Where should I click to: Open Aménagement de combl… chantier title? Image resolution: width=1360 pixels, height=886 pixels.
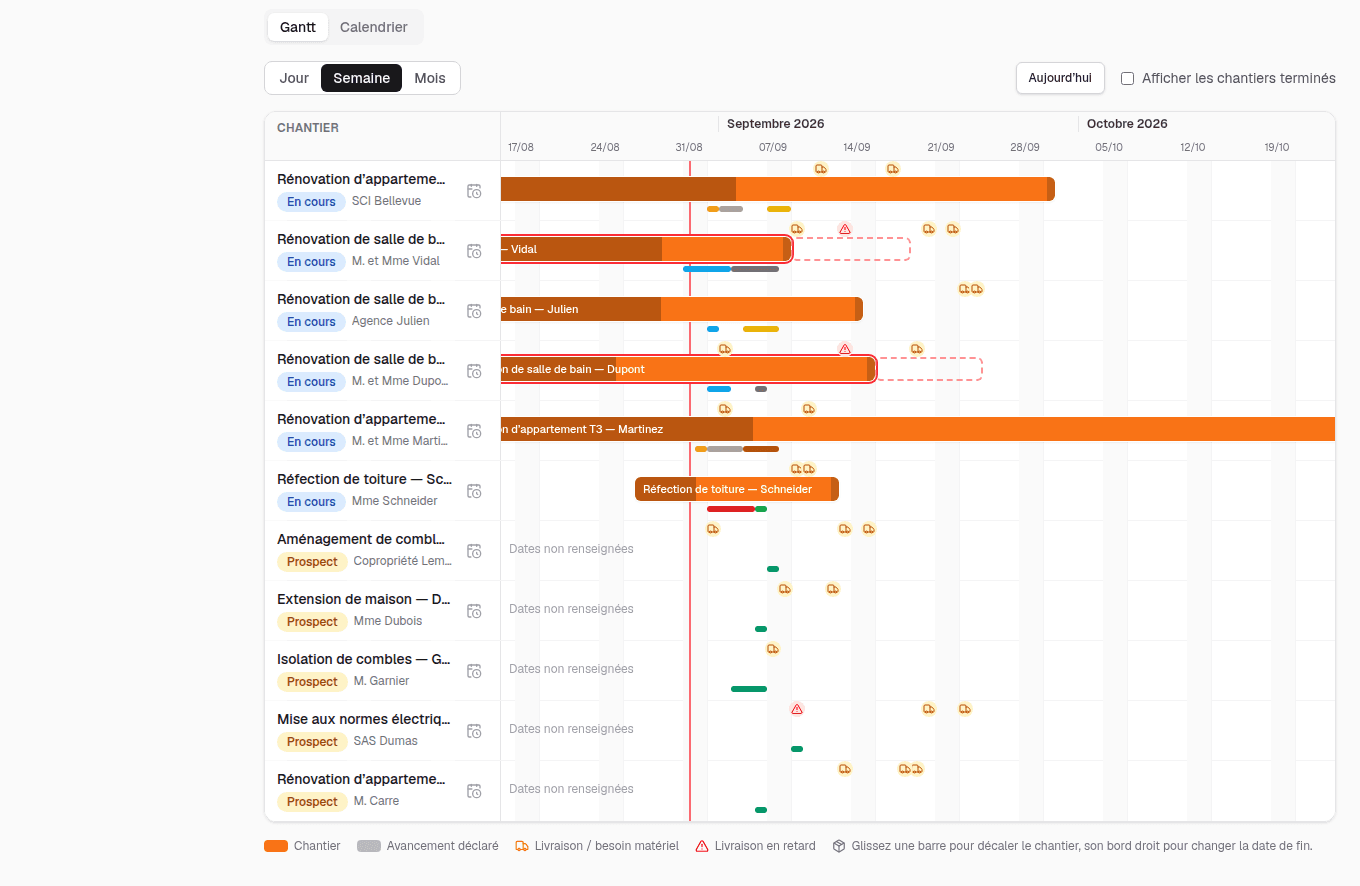point(362,539)
